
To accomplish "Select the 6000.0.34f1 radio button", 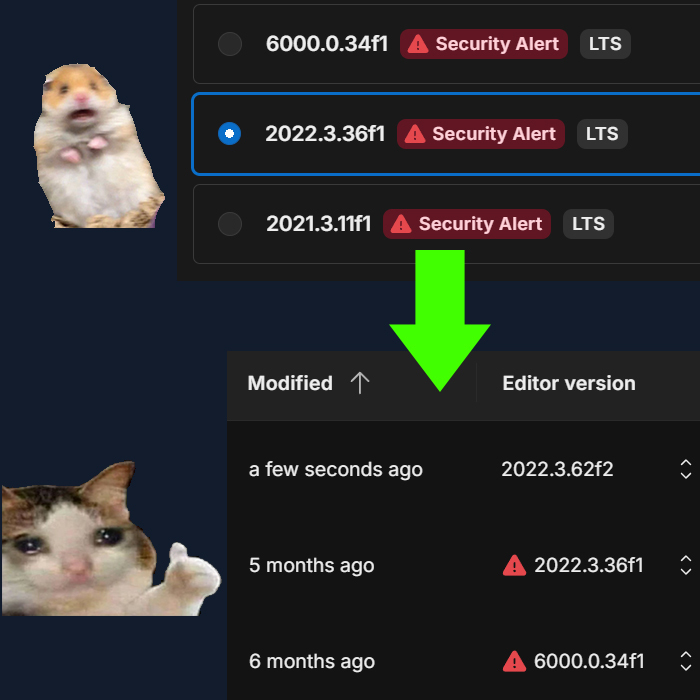I will point(230,44).
